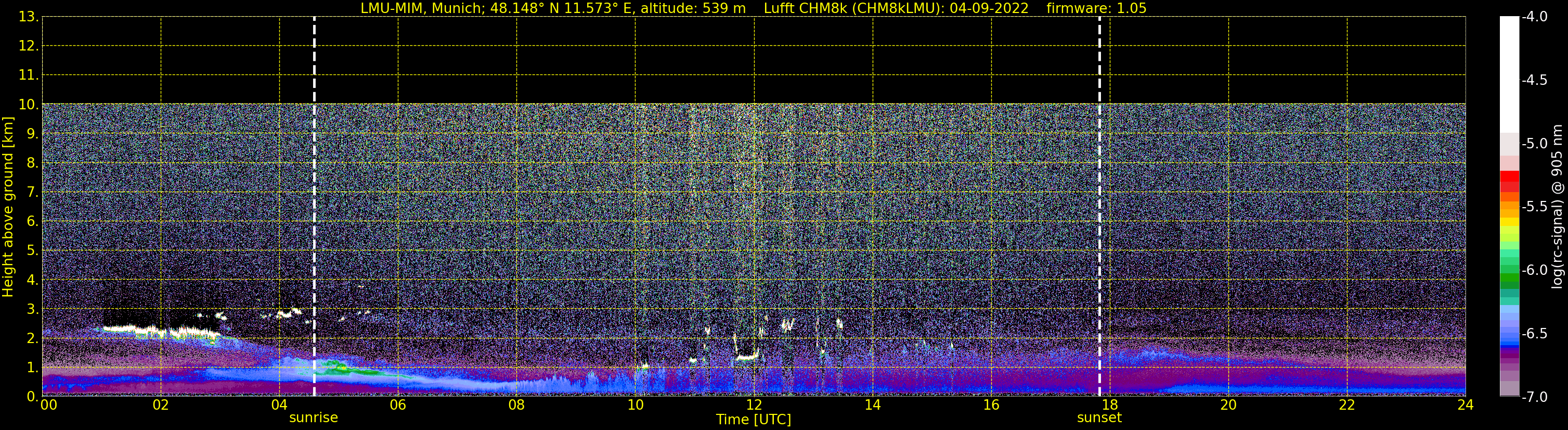The width and height of the screenshot is (1568, 430).
Task: Click the Height above ground [km] label
Action: tap(8, 207)
